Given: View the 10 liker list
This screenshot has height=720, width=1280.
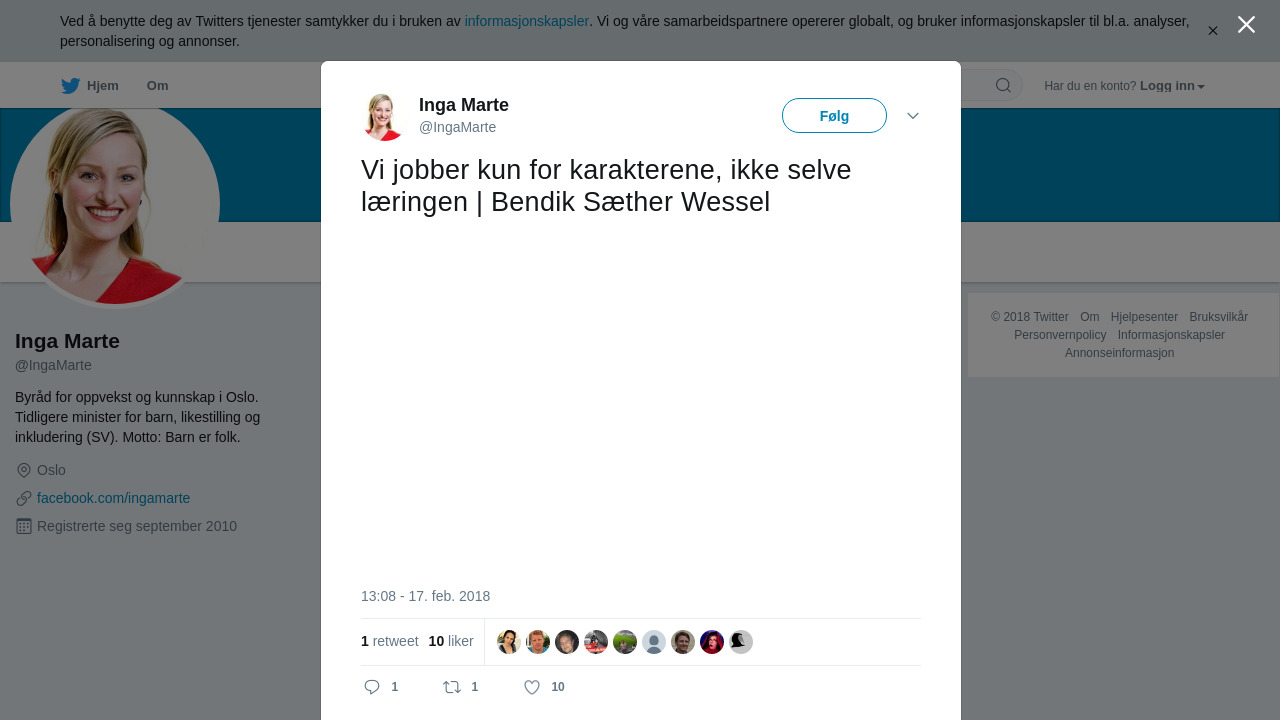Looking at the screenshot, I should pyautogui.click(x=451, y=641).
